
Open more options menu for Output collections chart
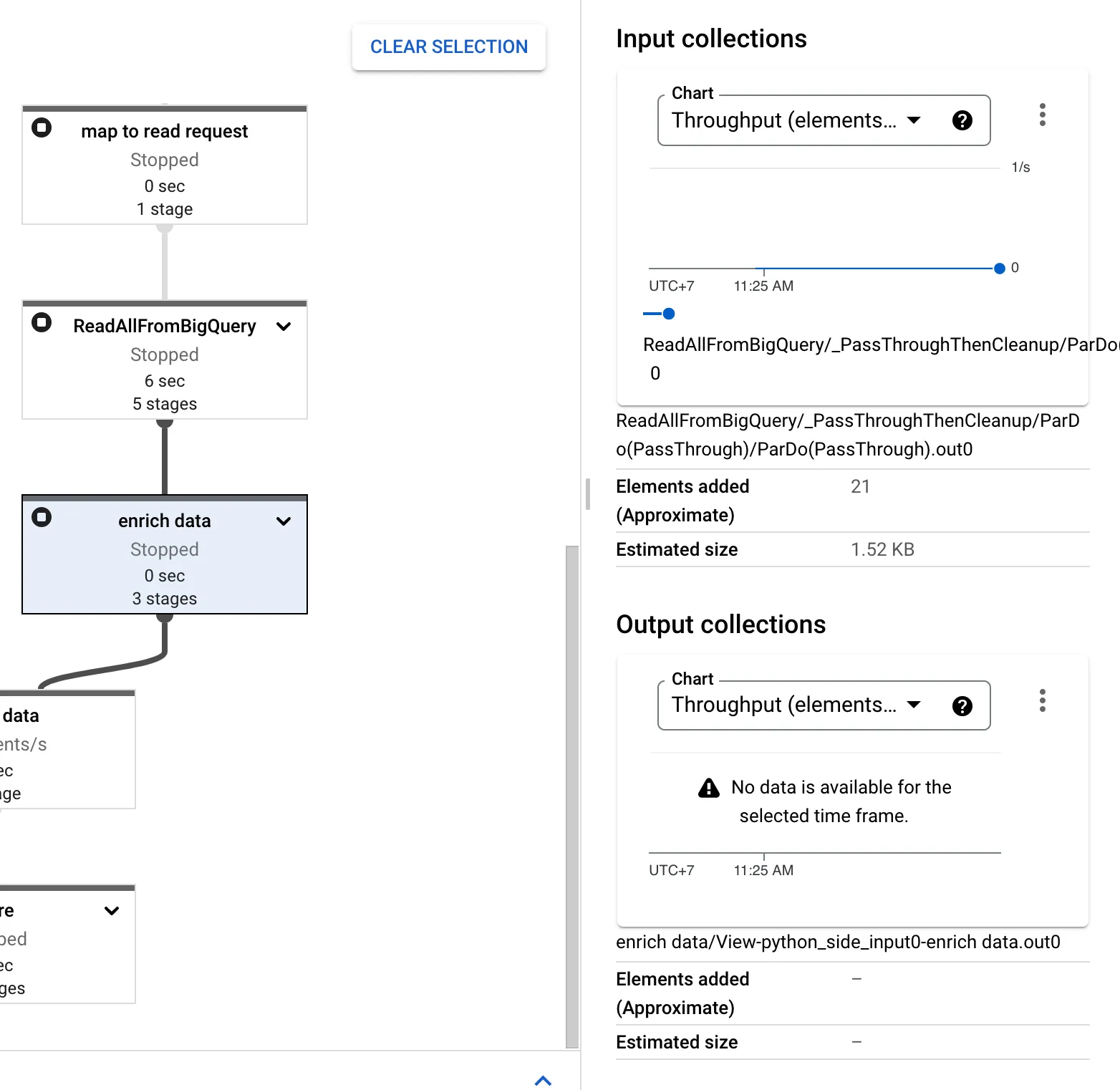point(1042,700)
